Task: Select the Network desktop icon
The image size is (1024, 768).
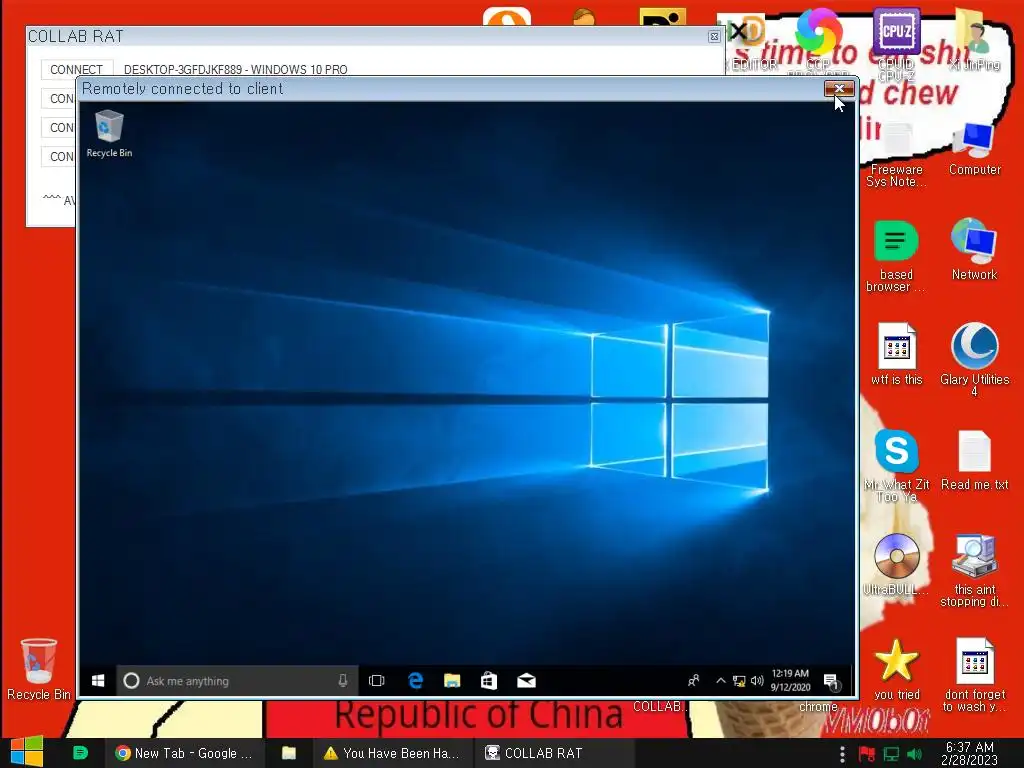Action: coord(974,249)
